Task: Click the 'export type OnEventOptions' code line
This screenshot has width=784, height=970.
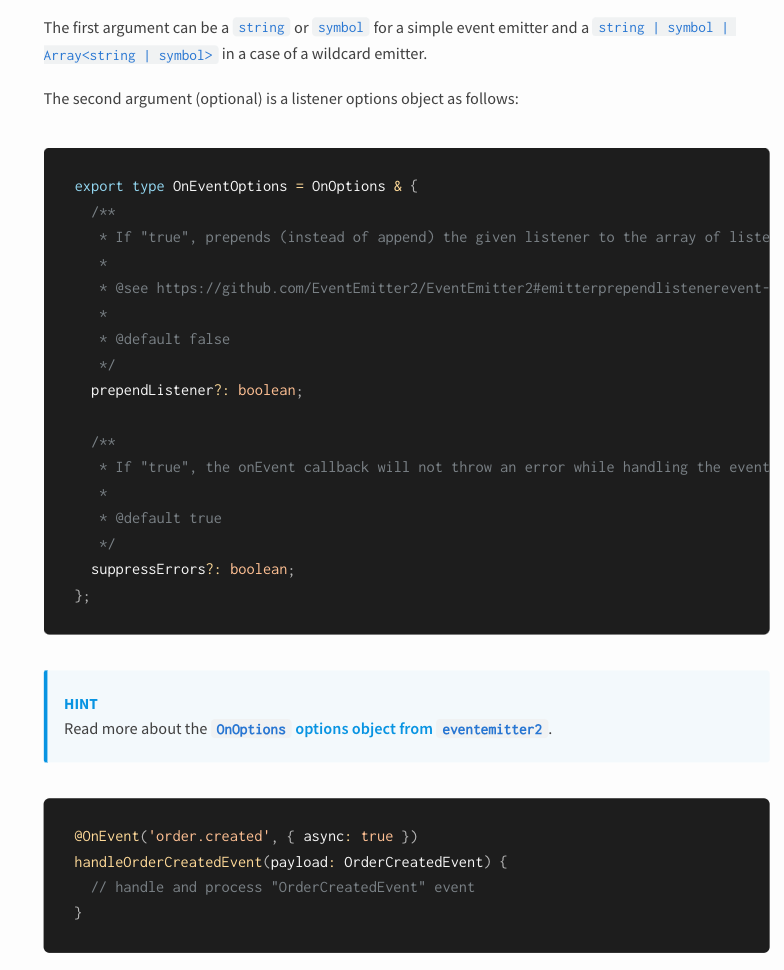Action: (246, 186)
